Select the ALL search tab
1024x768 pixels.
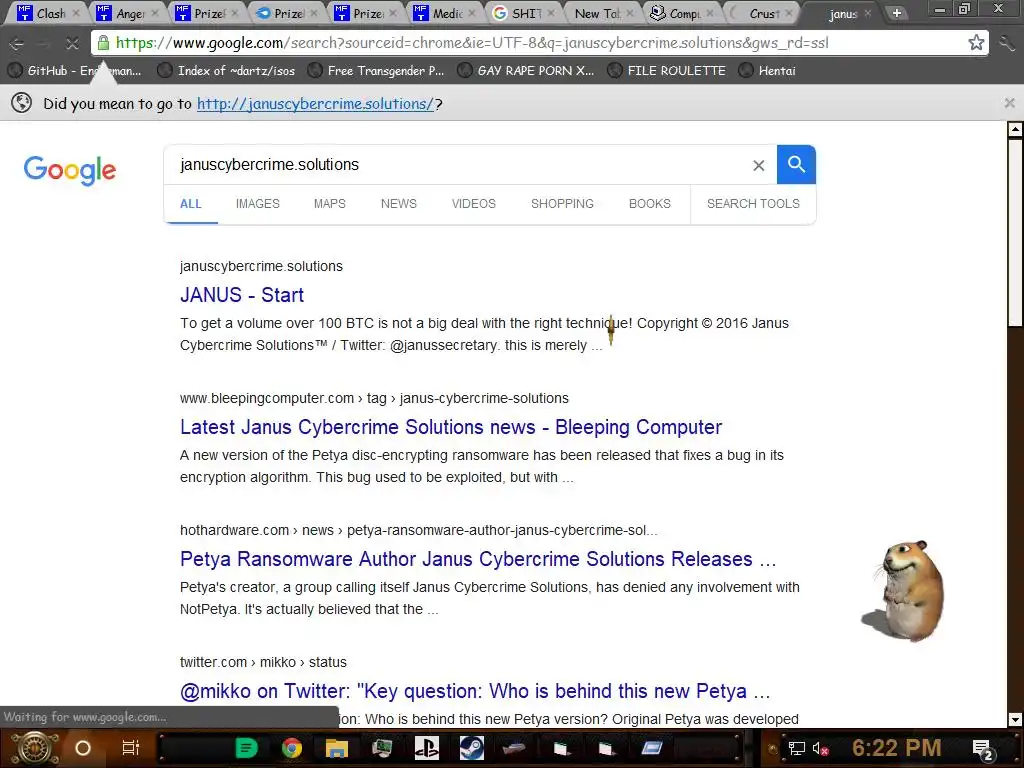click(191, 204)
